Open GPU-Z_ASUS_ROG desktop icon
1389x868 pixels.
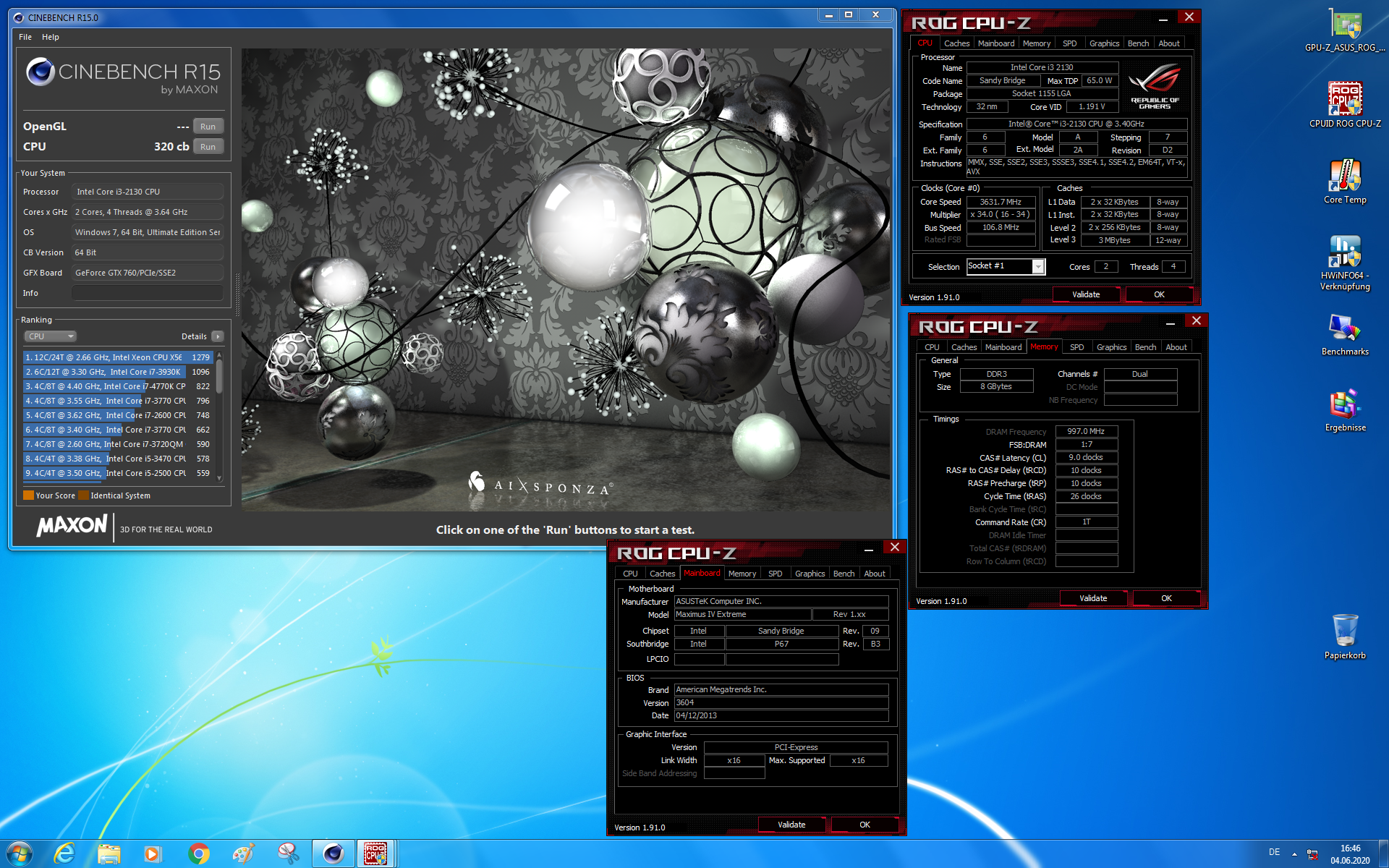pyautogui.click(x=1345, y=30)
